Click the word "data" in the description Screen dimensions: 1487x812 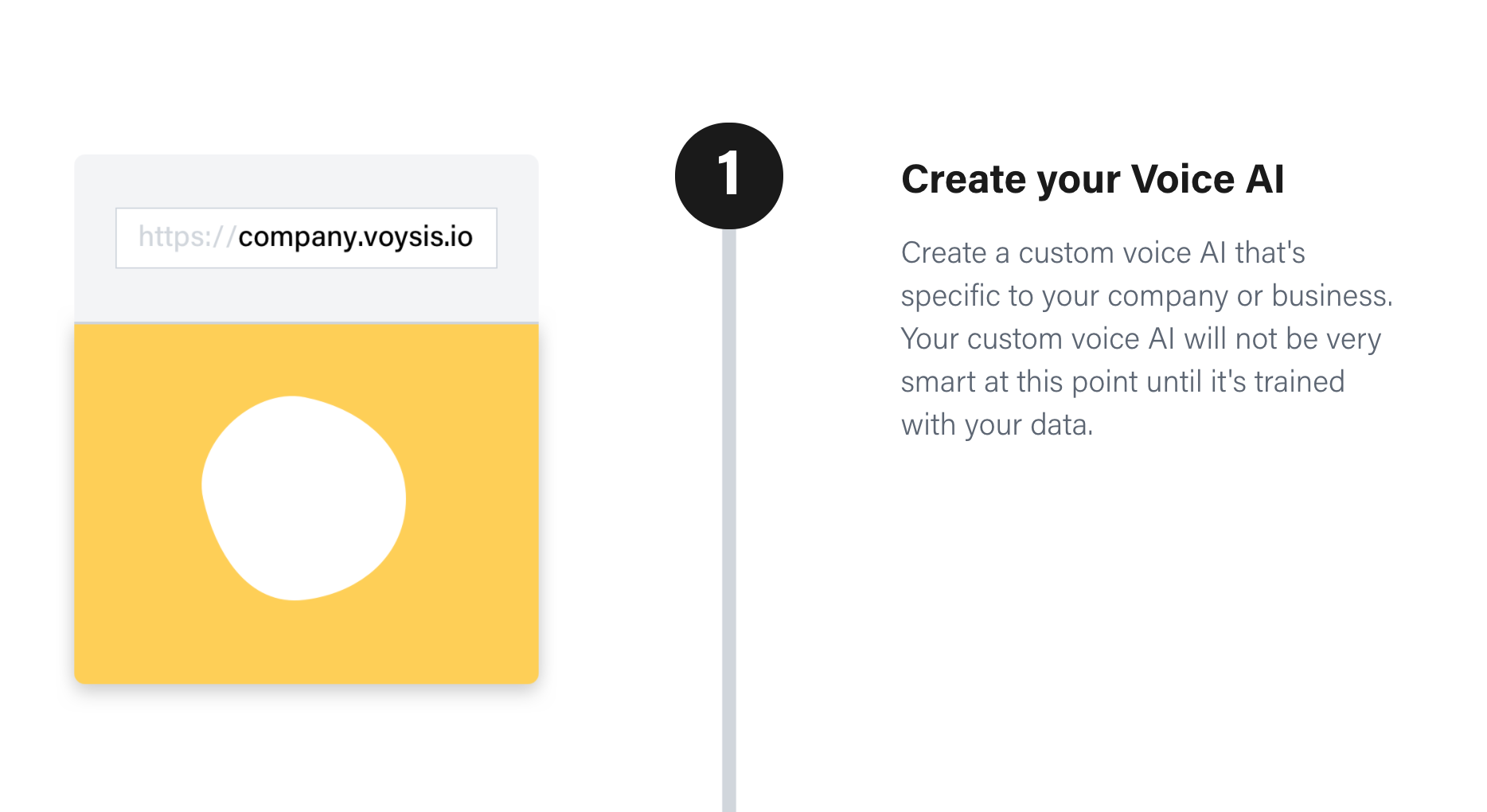(1058, 425)
